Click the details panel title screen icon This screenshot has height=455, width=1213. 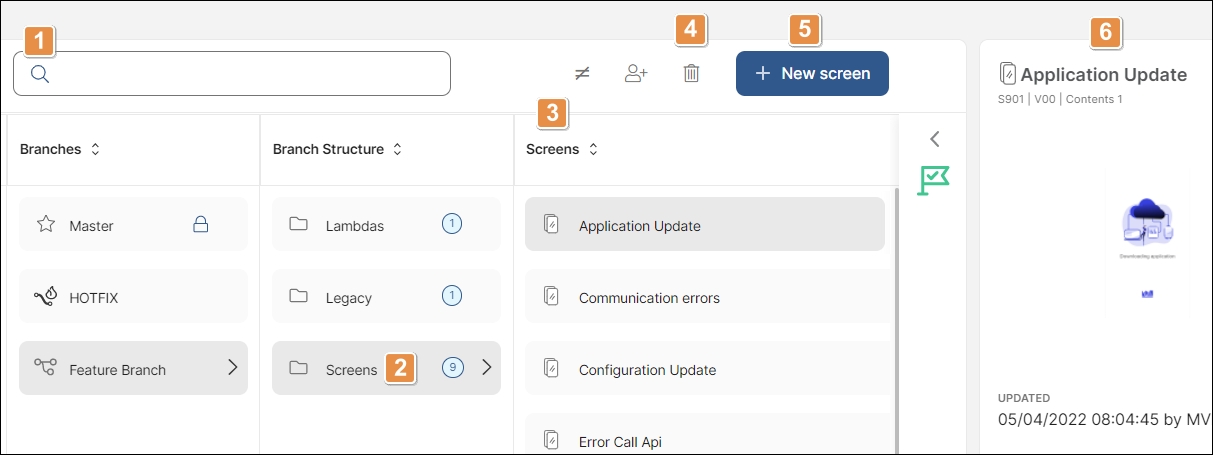1008,73
